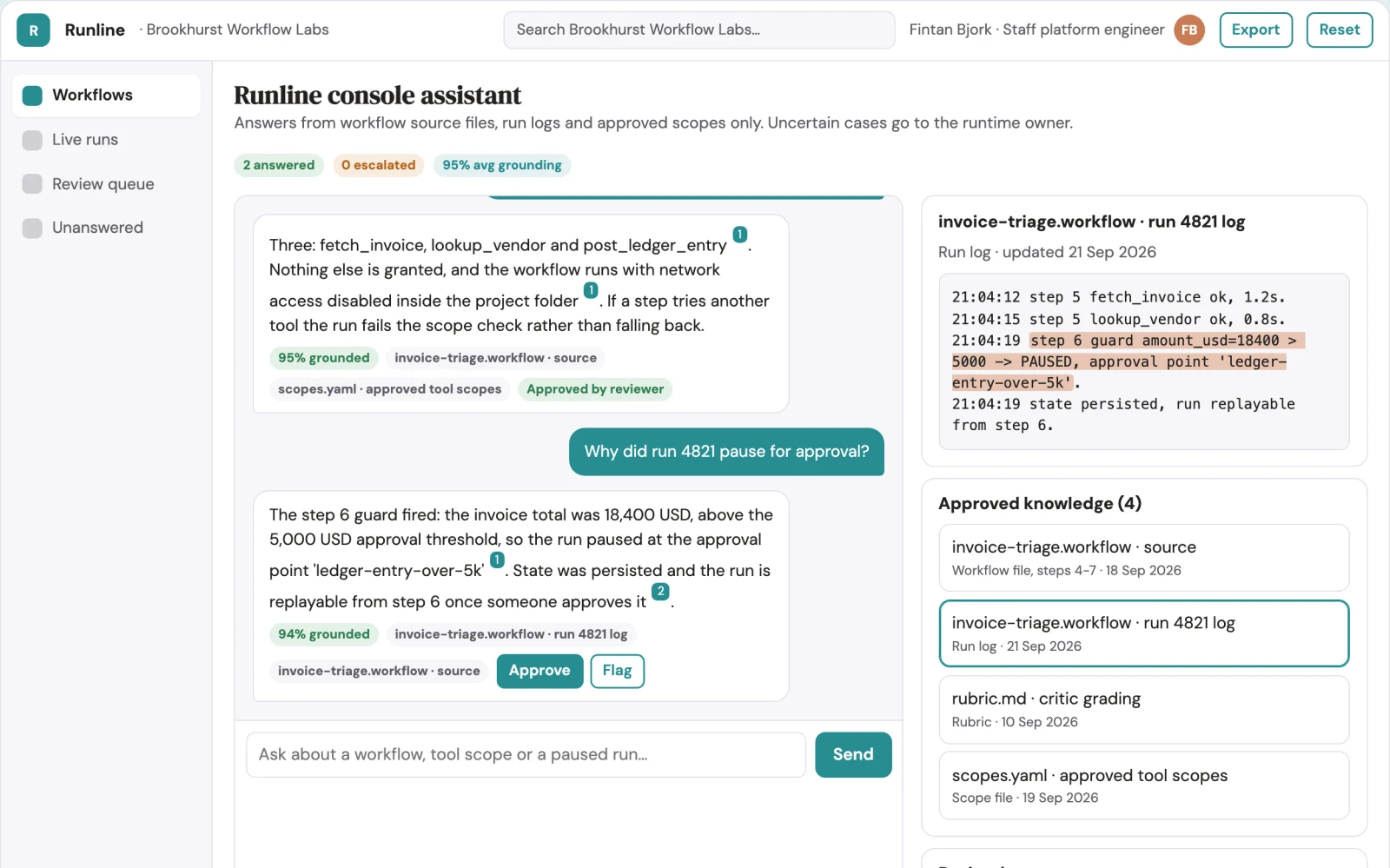Screen dimensions: 1390x868
Task: Open the 'scopes.yaml · approved tool scopes' source chip
Action: [x=390, y=389]
